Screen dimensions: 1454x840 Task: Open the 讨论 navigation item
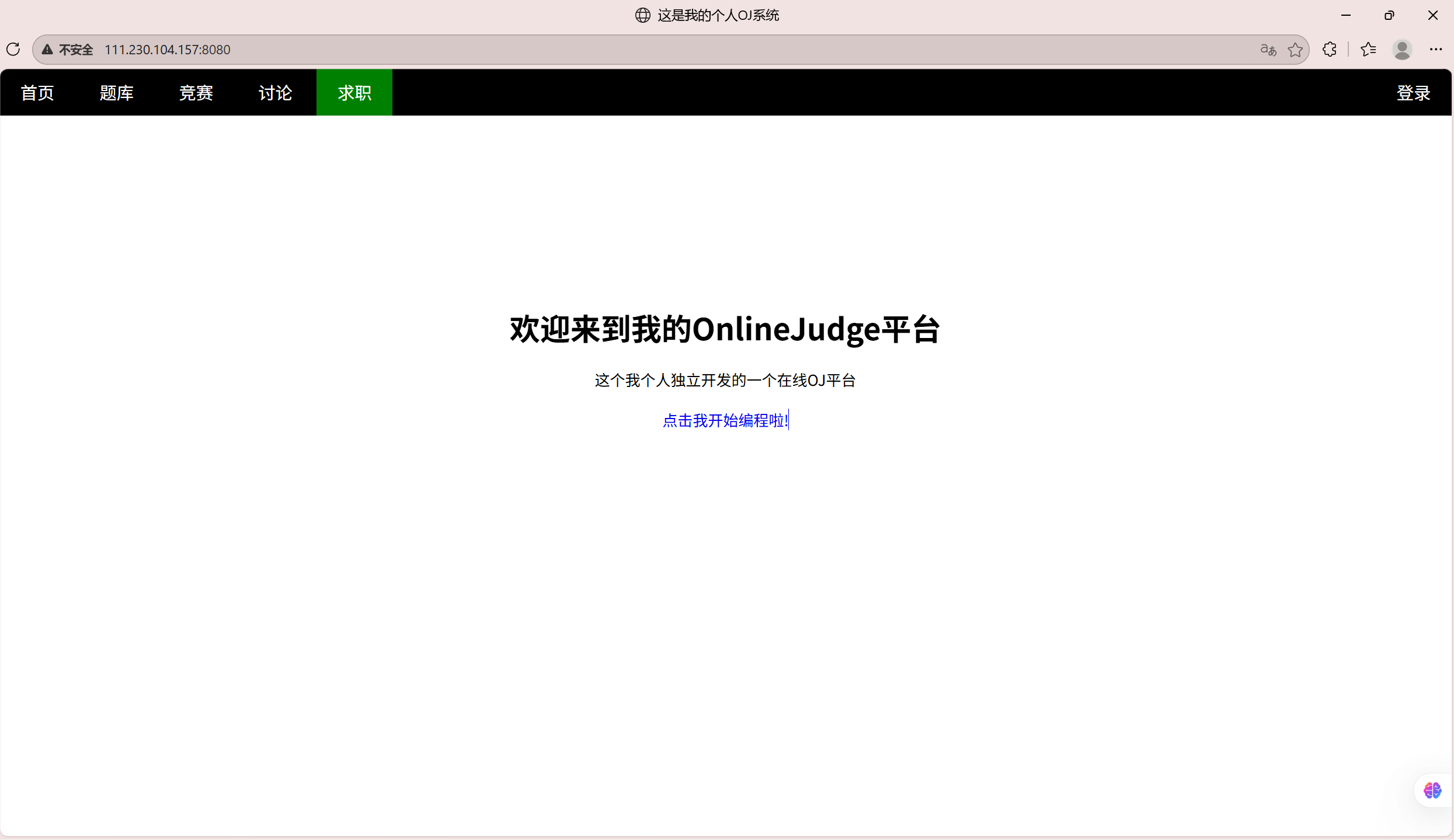(275, 93)
